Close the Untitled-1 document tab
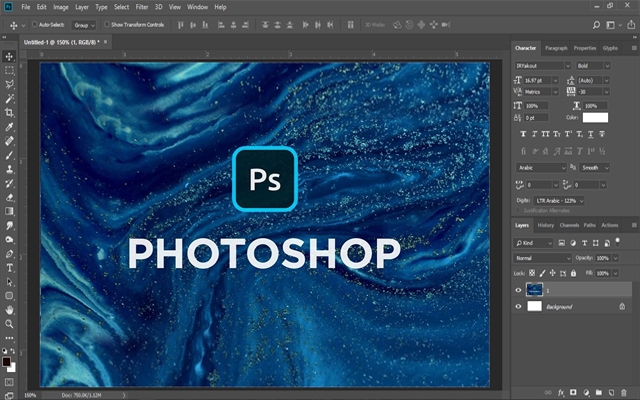The width and height of the screenshot is (640, 400). point(105,42)
